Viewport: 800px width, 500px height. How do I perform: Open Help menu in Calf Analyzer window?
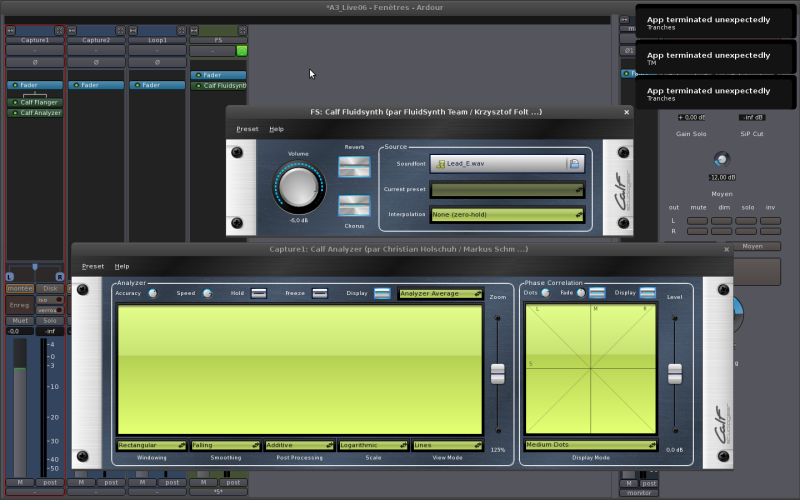pos(122,266)
